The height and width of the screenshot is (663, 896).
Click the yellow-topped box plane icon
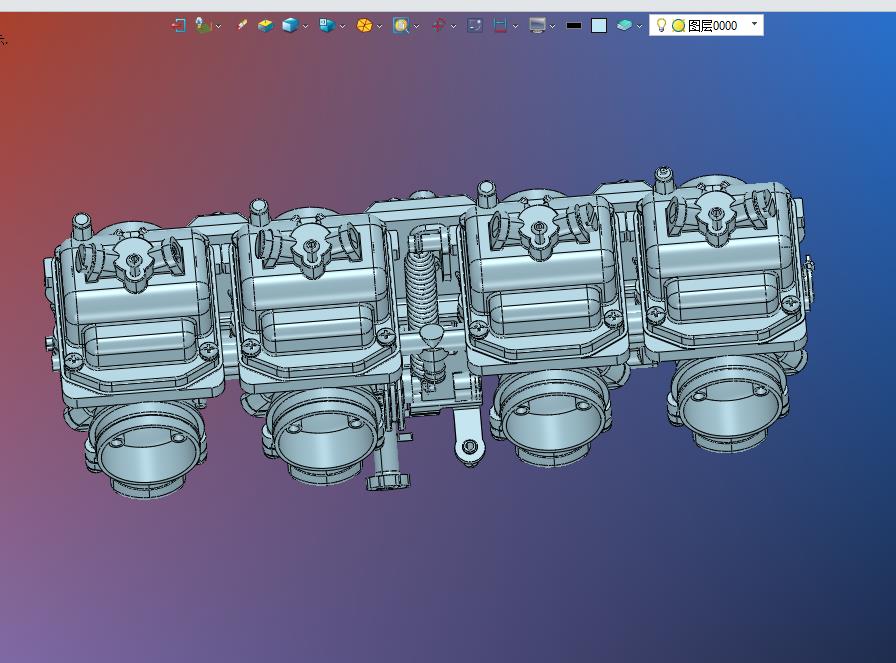click(x=265, y=25)
